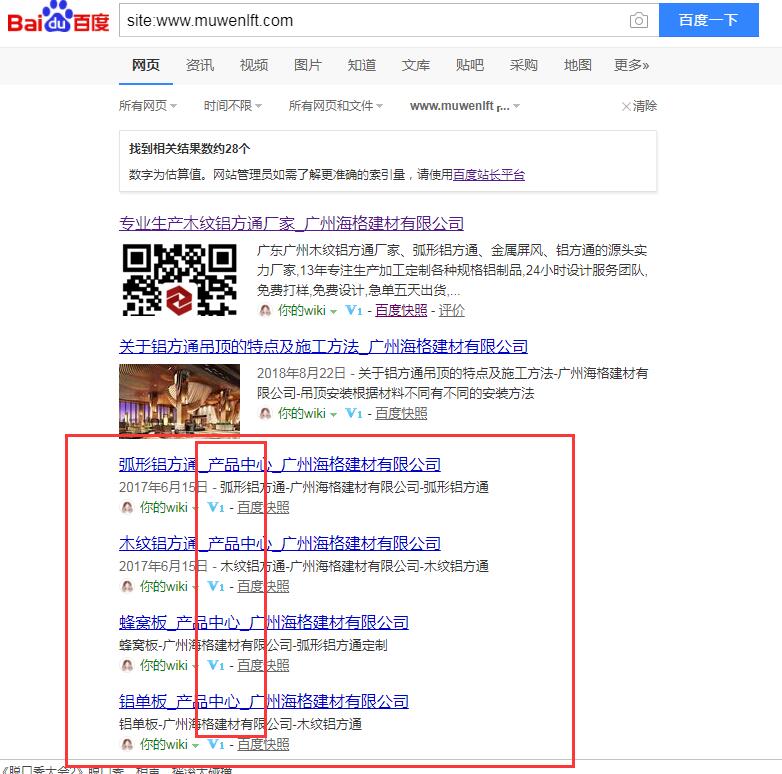Open camera image search icon

click(638, 20)
